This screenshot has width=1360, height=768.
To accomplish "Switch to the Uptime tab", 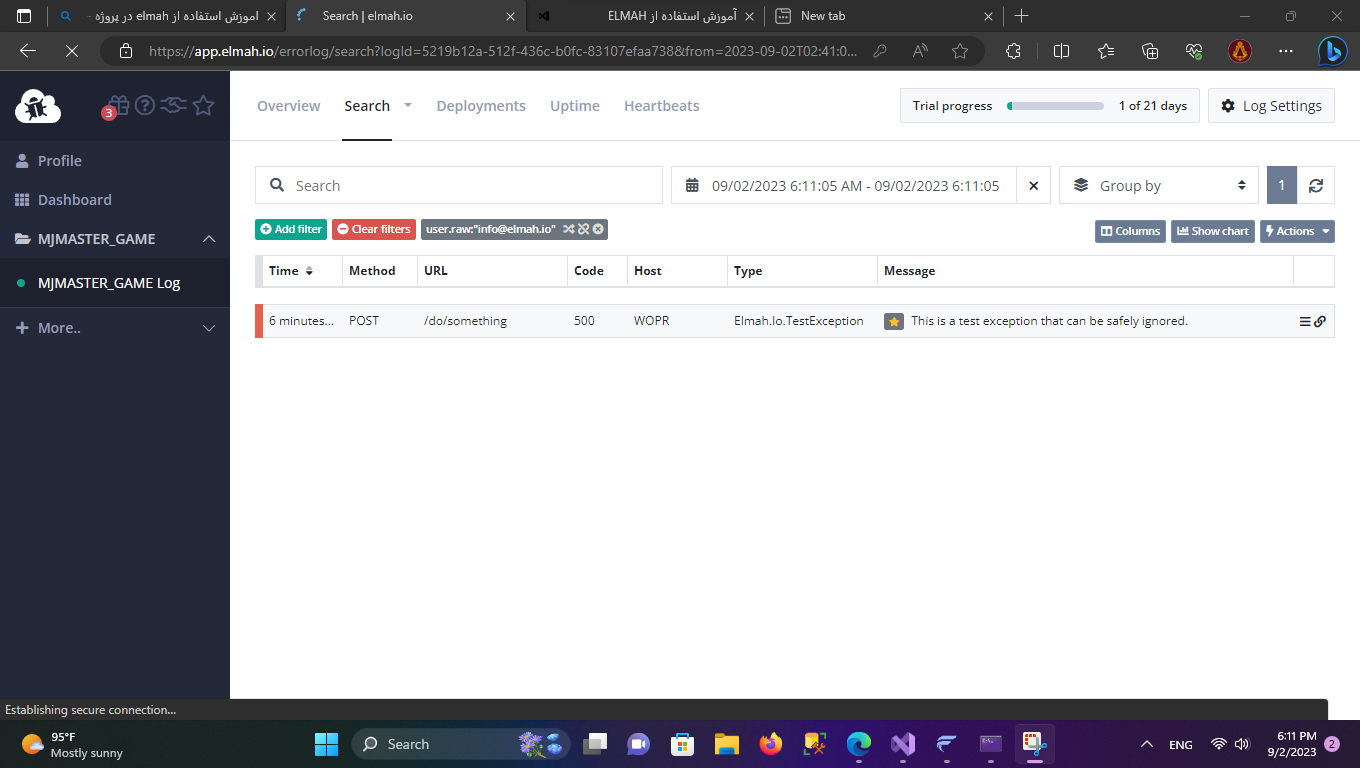I will pyautogui.click(x=575, y=106).
